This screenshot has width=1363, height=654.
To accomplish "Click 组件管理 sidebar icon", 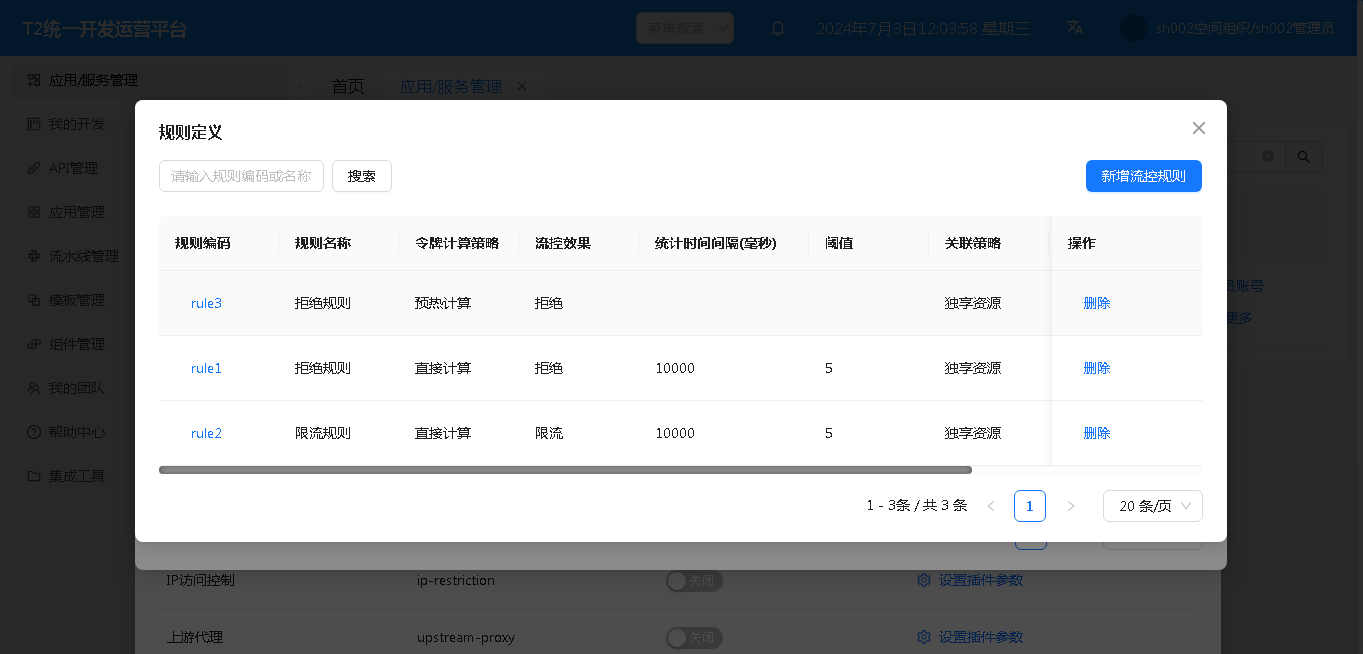I will click(x=34, y=344).
